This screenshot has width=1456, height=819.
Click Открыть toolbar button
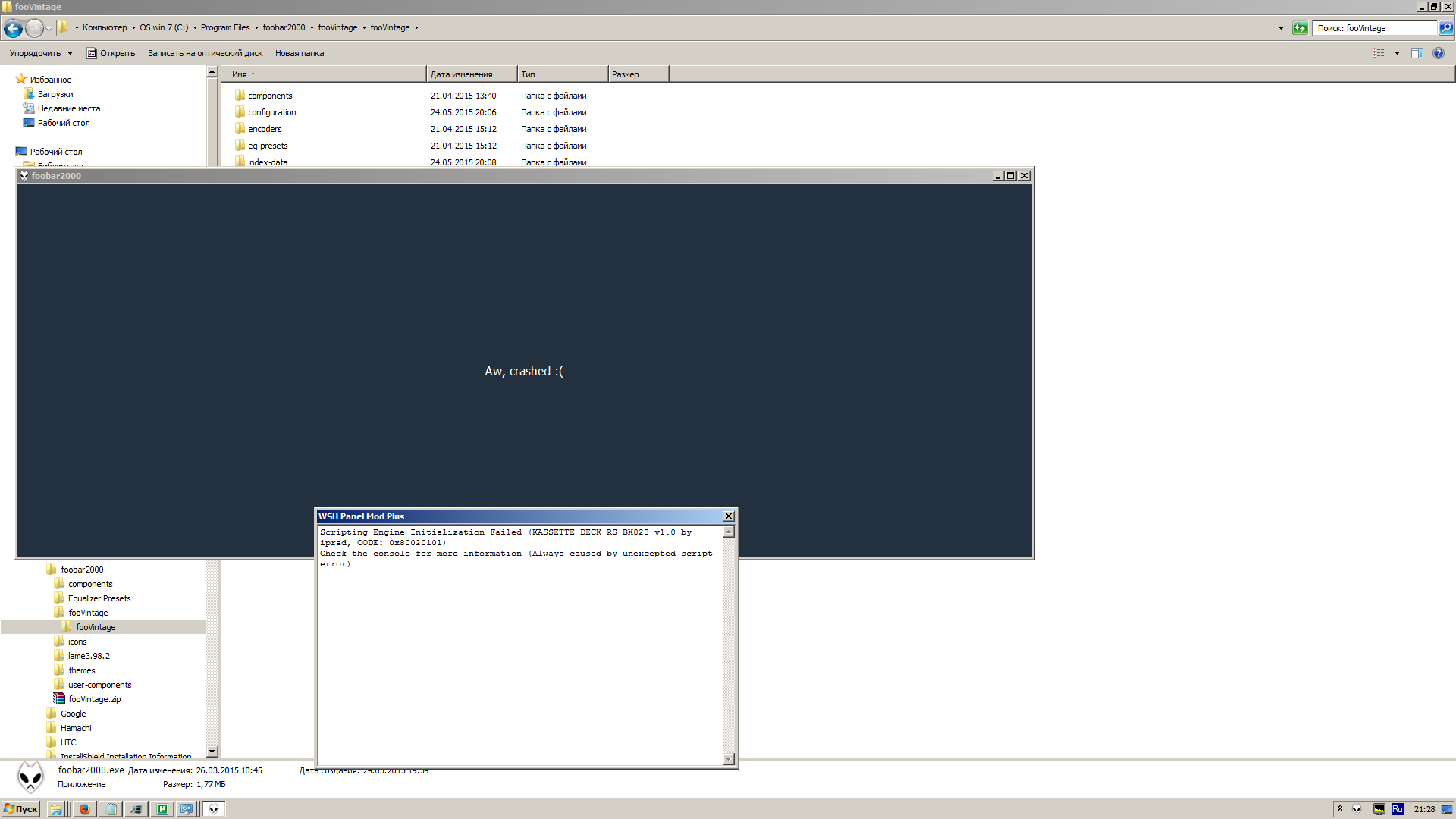(111, 53)
